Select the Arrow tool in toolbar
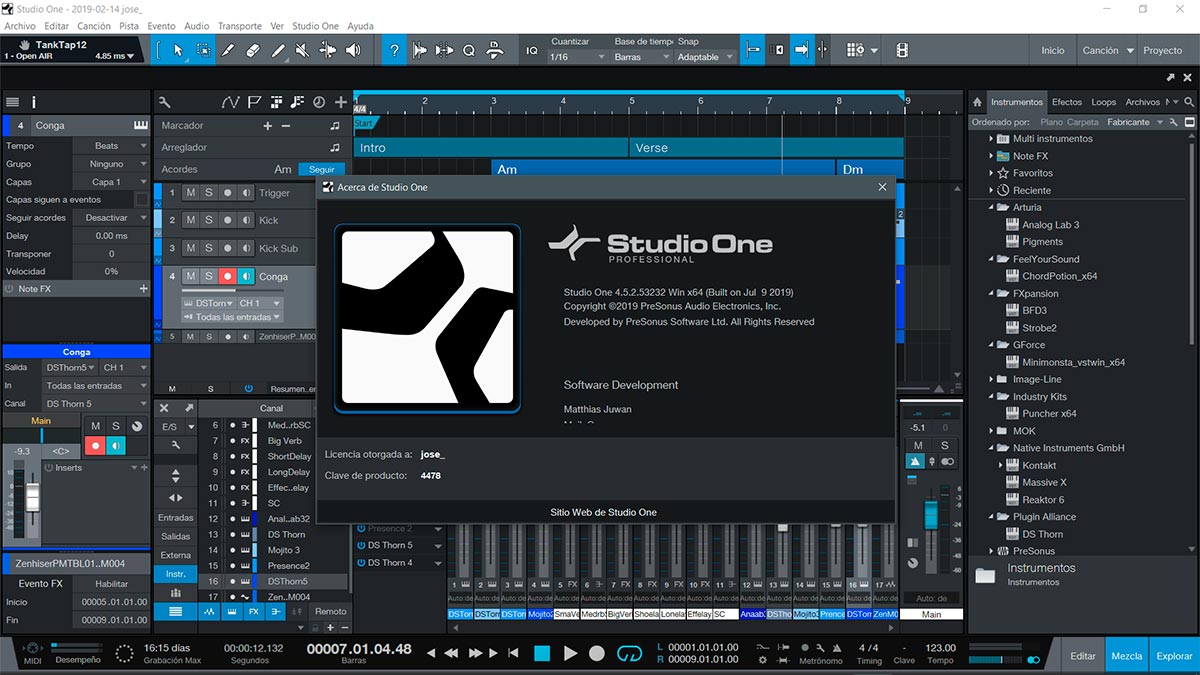1200x675 pixels. coord(178,50)
